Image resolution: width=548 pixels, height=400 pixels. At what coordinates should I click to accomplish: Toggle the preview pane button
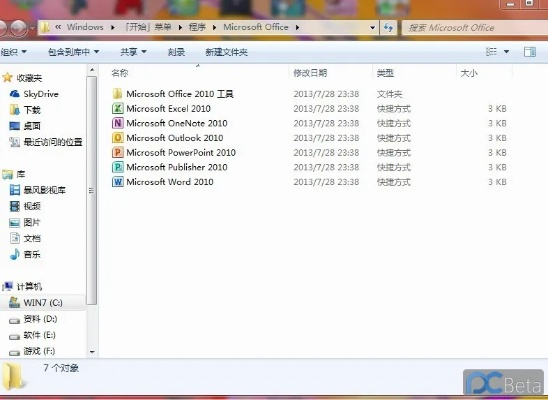530,52
